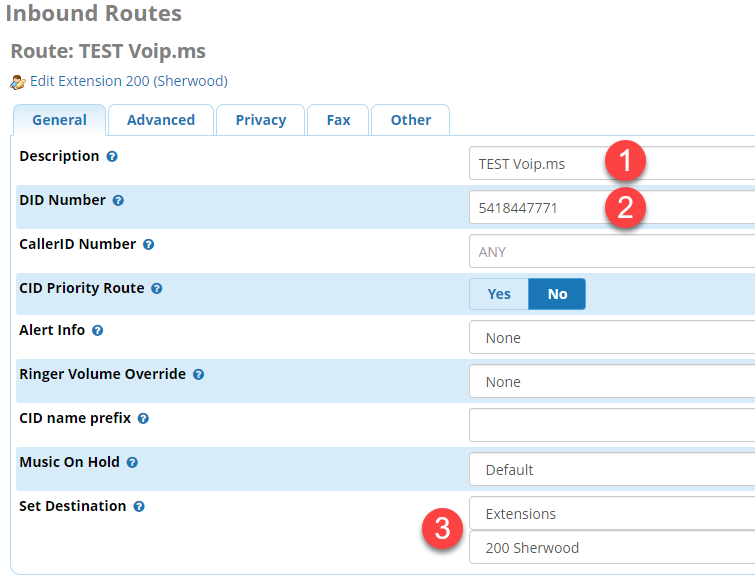Click the DID Number input field
Image resolution: width=755 pixels, height=583 pixels.
[x=612, y=207]
